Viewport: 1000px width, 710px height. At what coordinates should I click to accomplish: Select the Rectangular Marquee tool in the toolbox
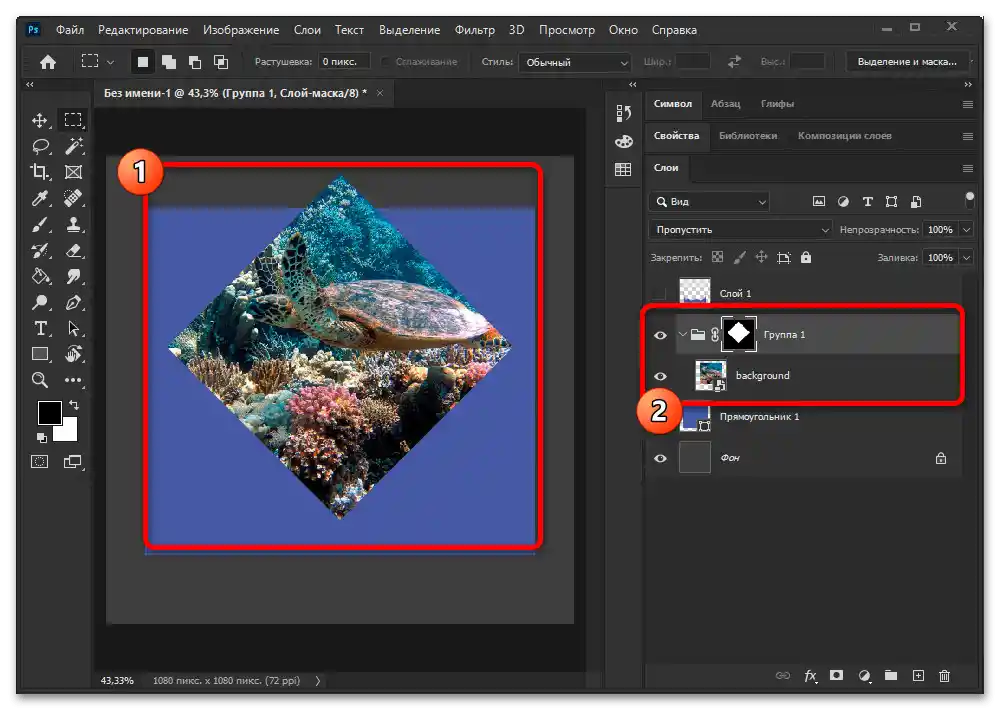coord(73,120)
